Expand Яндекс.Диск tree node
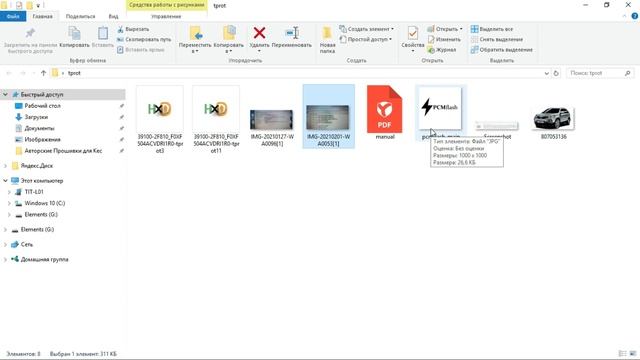Viewport: 640px width, 360px height. (5, 166)
